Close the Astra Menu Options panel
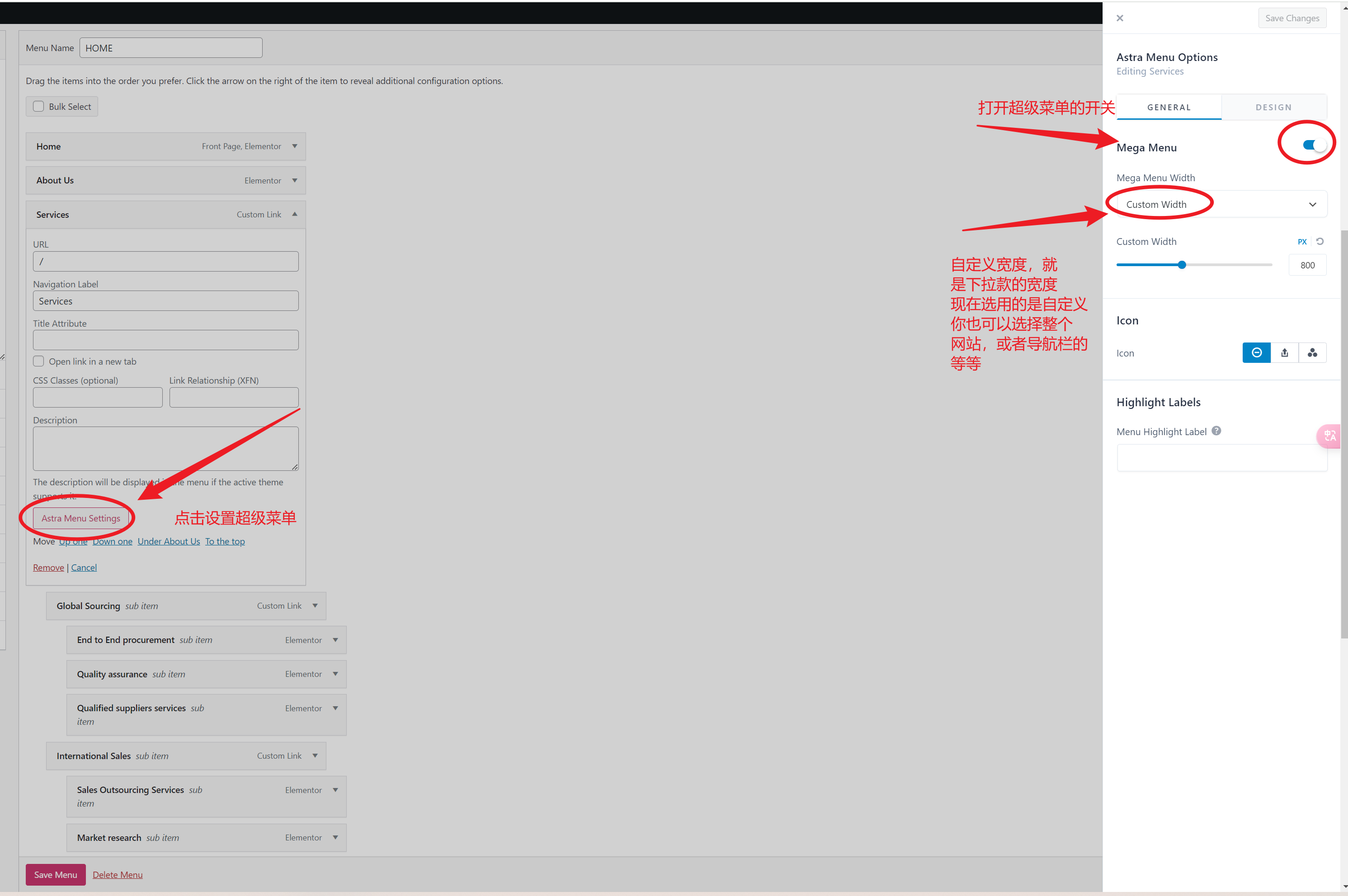Image resolution: width=1348 pixels, height=896 pixels. point(1119,18)
